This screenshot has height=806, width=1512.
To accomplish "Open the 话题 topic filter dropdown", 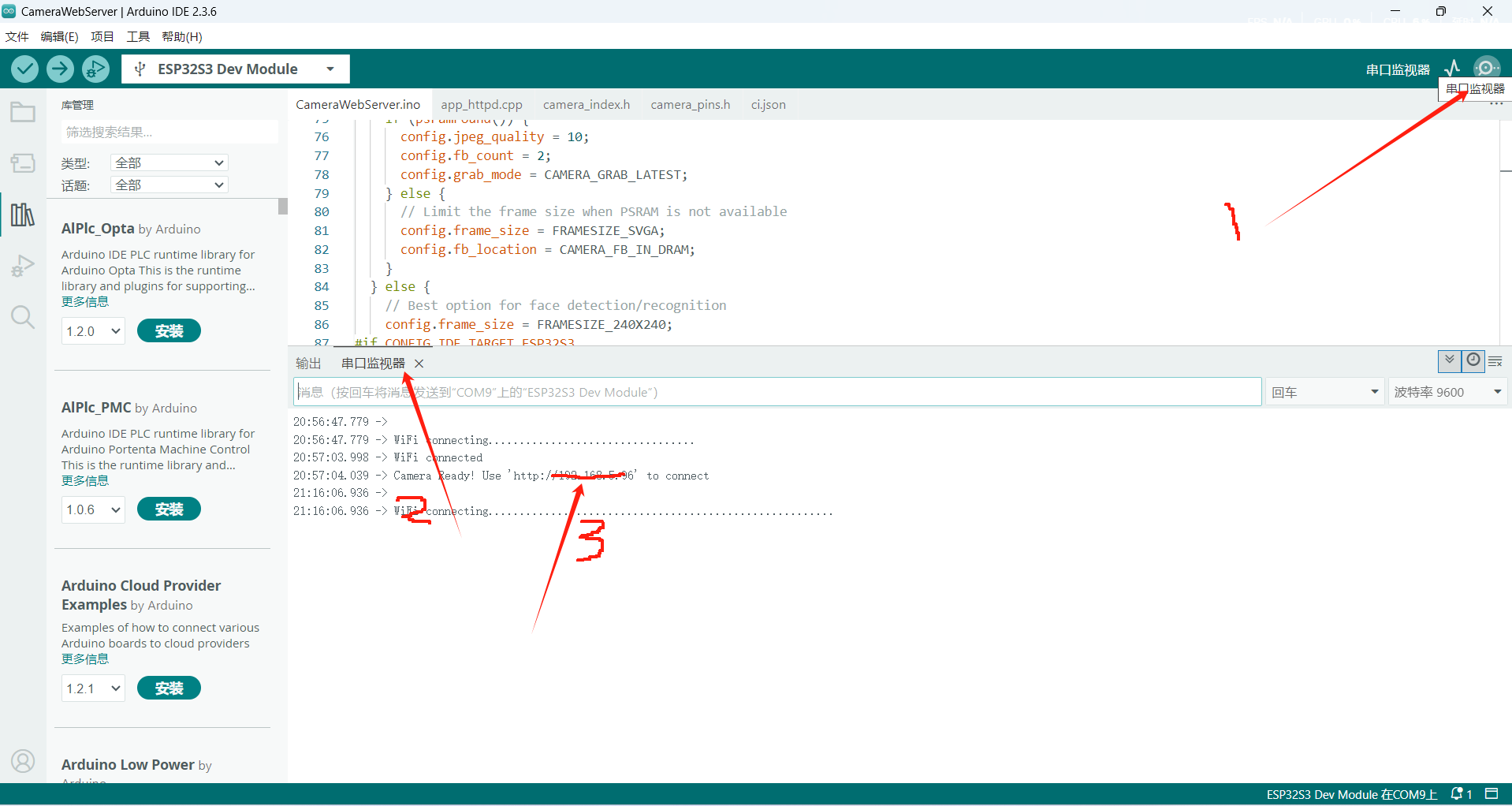I will point(169,185).
